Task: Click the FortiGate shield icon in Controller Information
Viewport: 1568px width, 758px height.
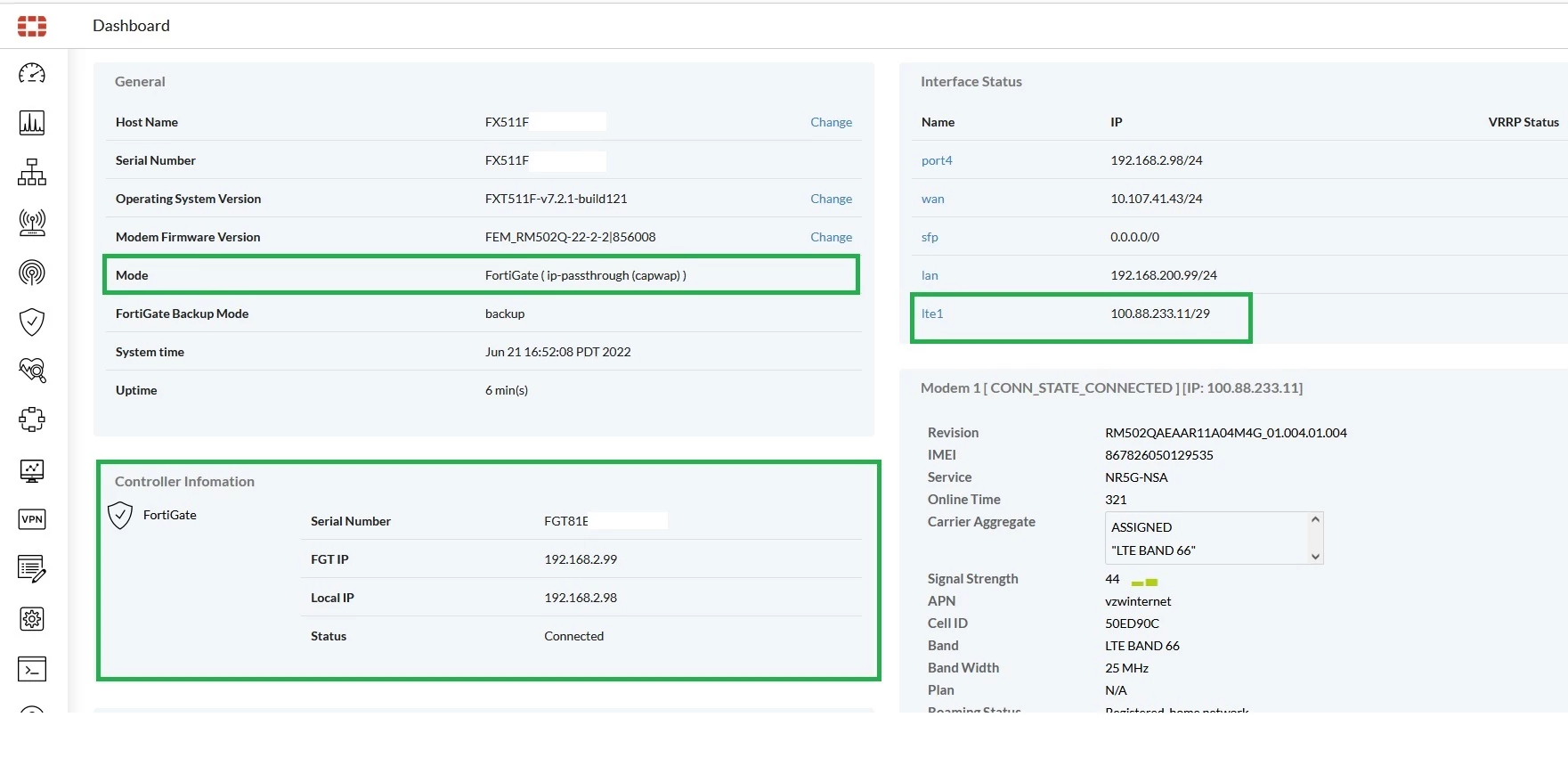Action: pyautogui.click(x=120, y=515)
